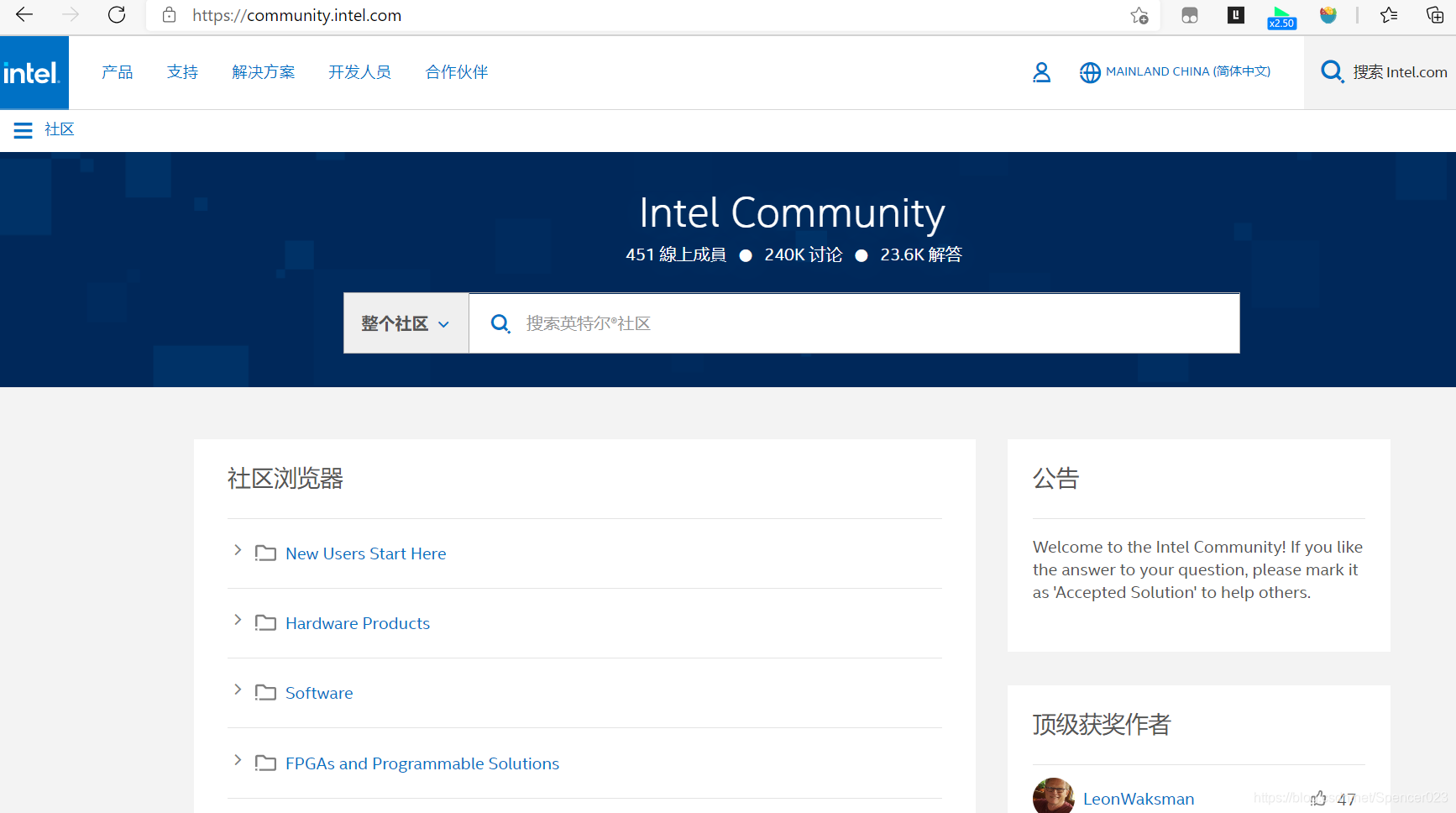Click the 23.6K 解答 statistic
Image resolution: width=1456 pixels, height=813 pixels.
coord(921,254)
